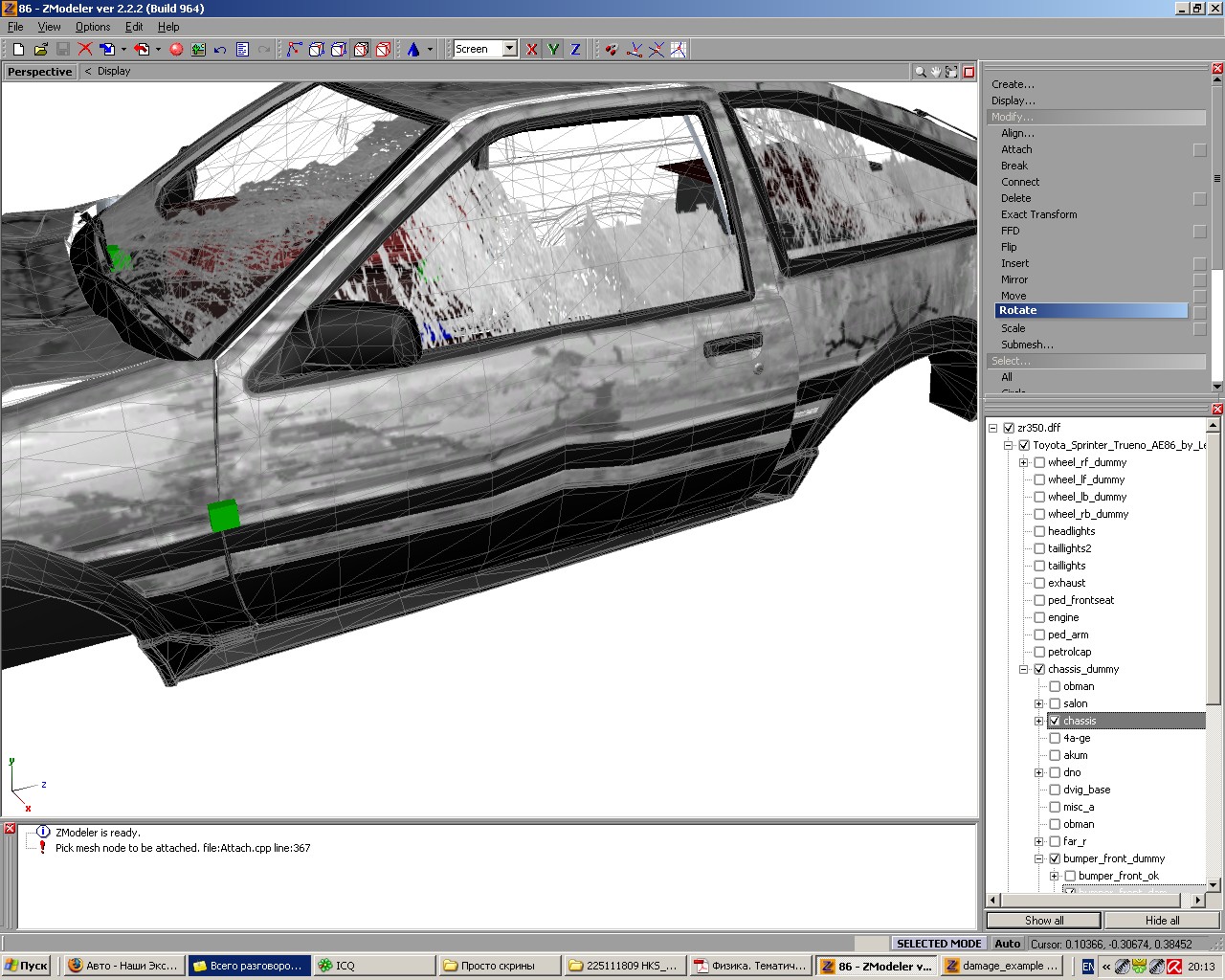Image resolution: width=1225 pixels, height=980 pixels.
Task: Check the headlights visibility checkbox
Action: [x=1039, y=531]
